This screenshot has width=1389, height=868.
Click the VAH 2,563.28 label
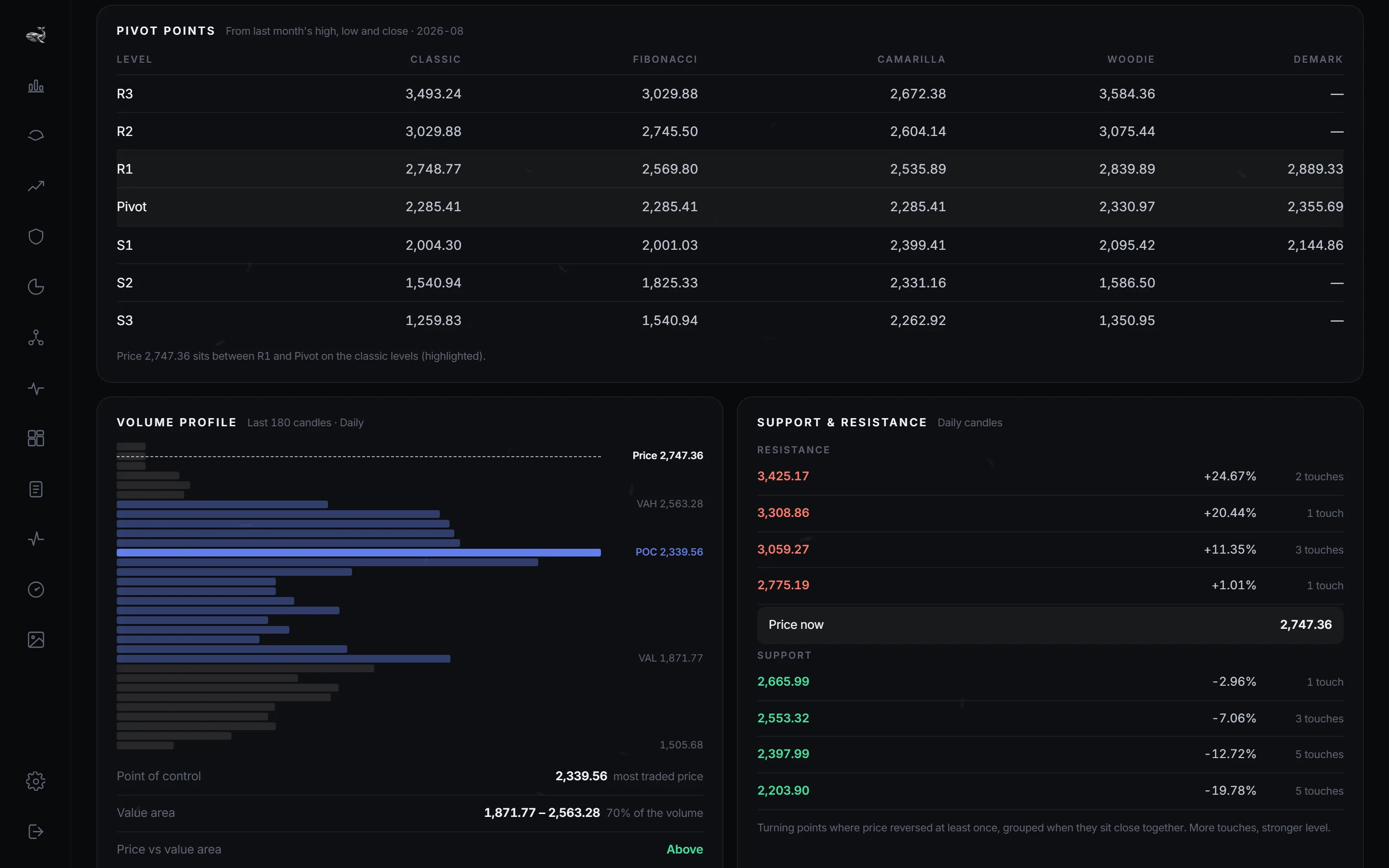coord(669,503)
